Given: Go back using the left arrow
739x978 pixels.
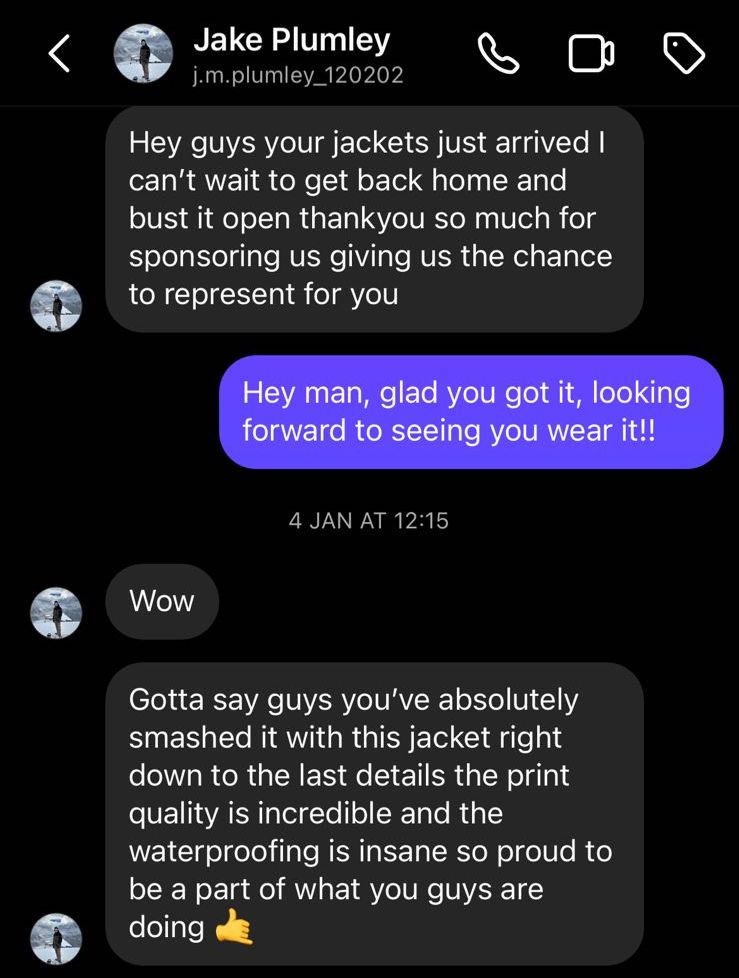Looking at the screenshot, I should click(x=60, y=55).
